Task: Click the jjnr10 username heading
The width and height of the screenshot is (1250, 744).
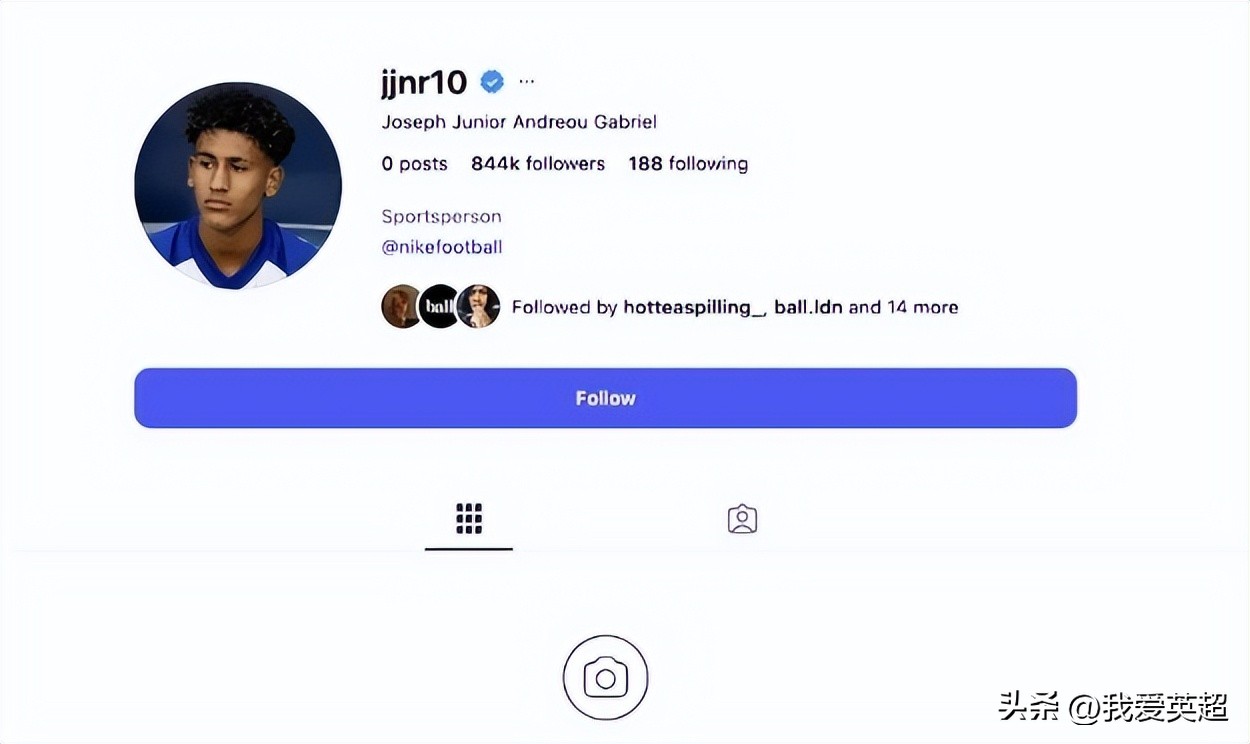Action: (424, 83)
